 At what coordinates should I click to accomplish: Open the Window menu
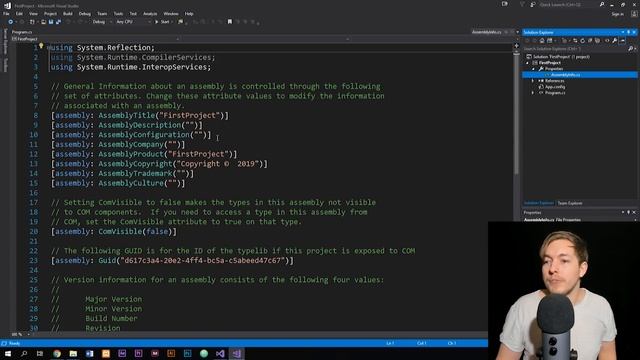click(171, 13)
